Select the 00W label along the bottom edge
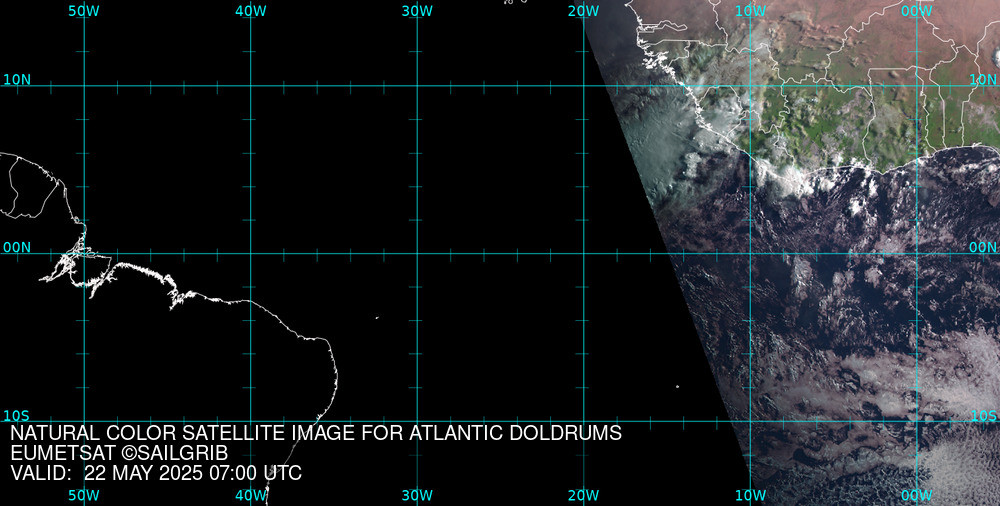This screenshot has height=506, width=1000. click(x=917, y=495)
